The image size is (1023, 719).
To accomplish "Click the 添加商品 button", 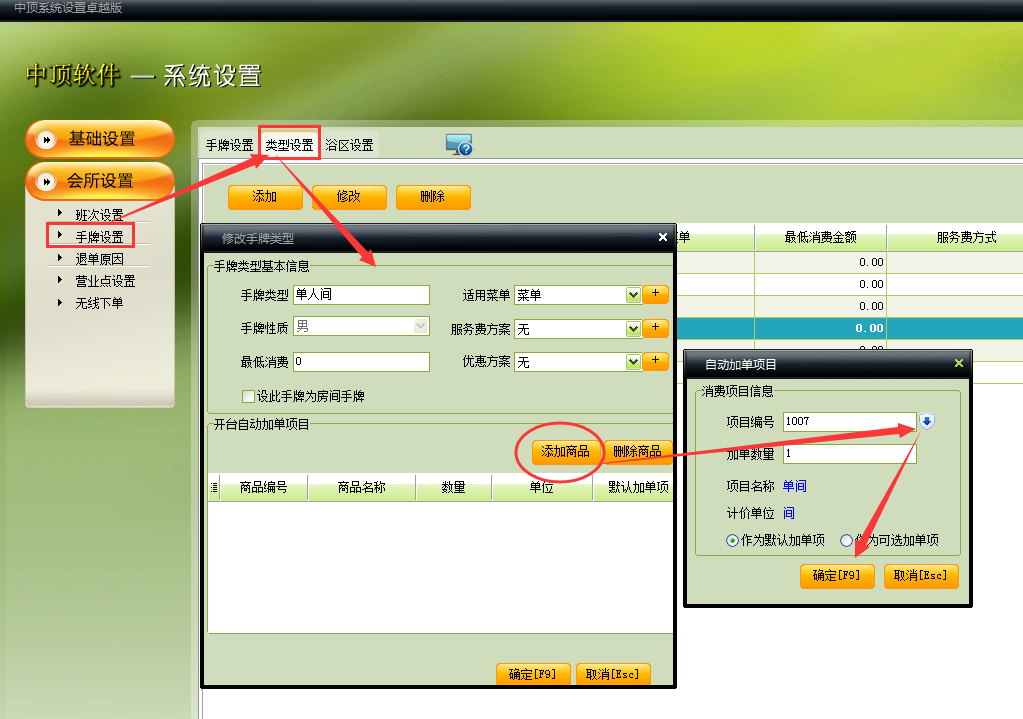I will tap(565, 452).
